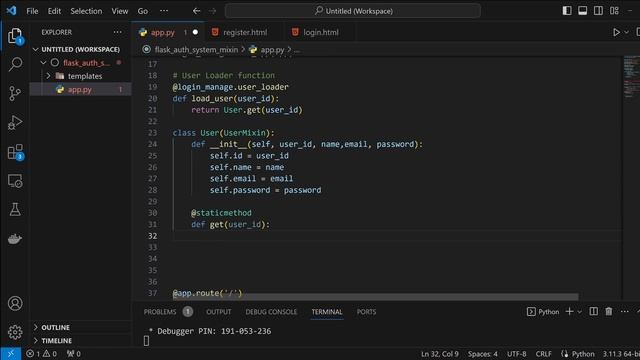Collapse the flask_auth_s... folder
Viewport: 640px width, 360px height.
point(80,63)
